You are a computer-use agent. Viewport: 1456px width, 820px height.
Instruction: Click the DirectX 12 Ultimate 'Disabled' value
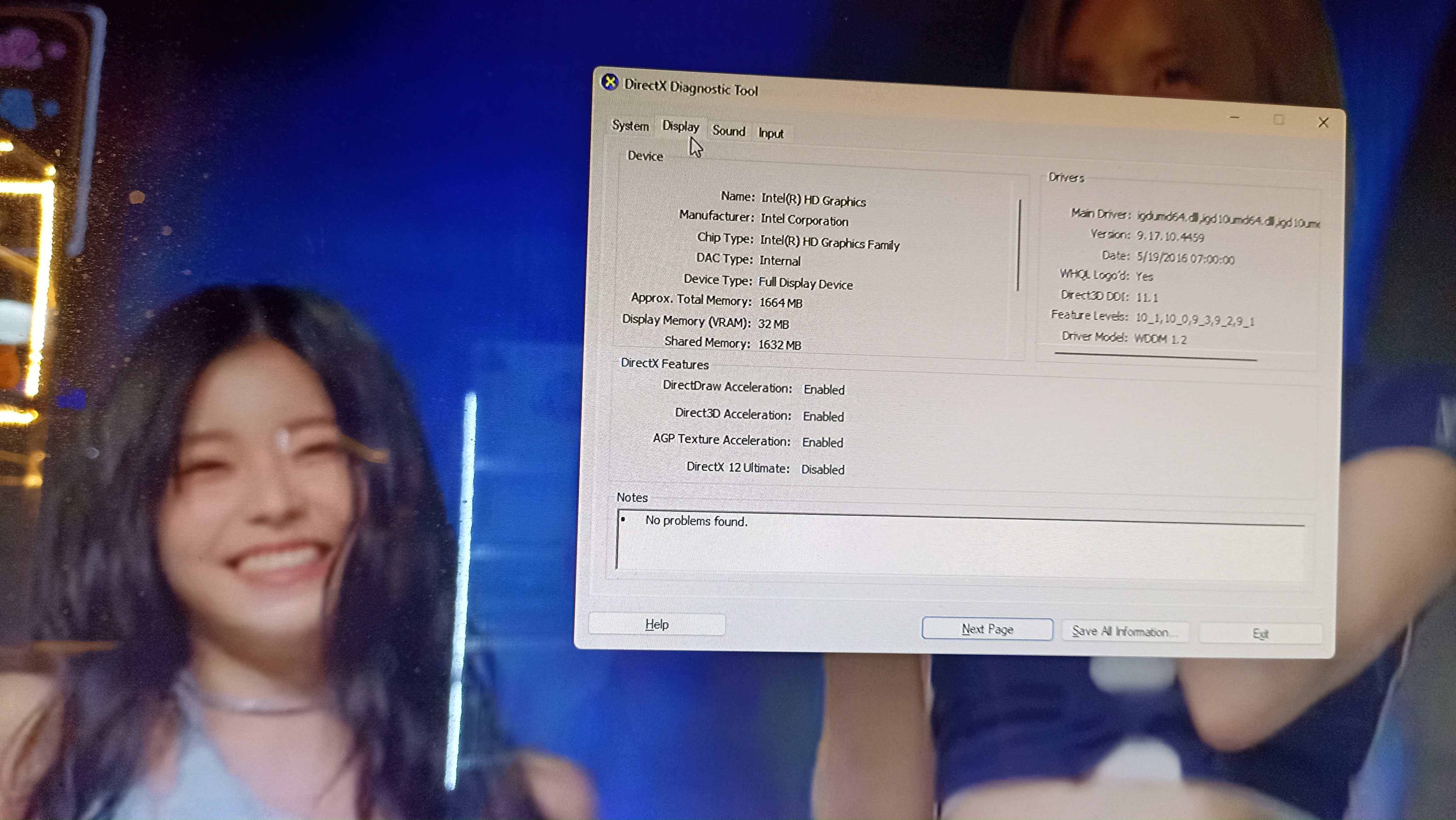pyautogui.click(x=822, y=470)
